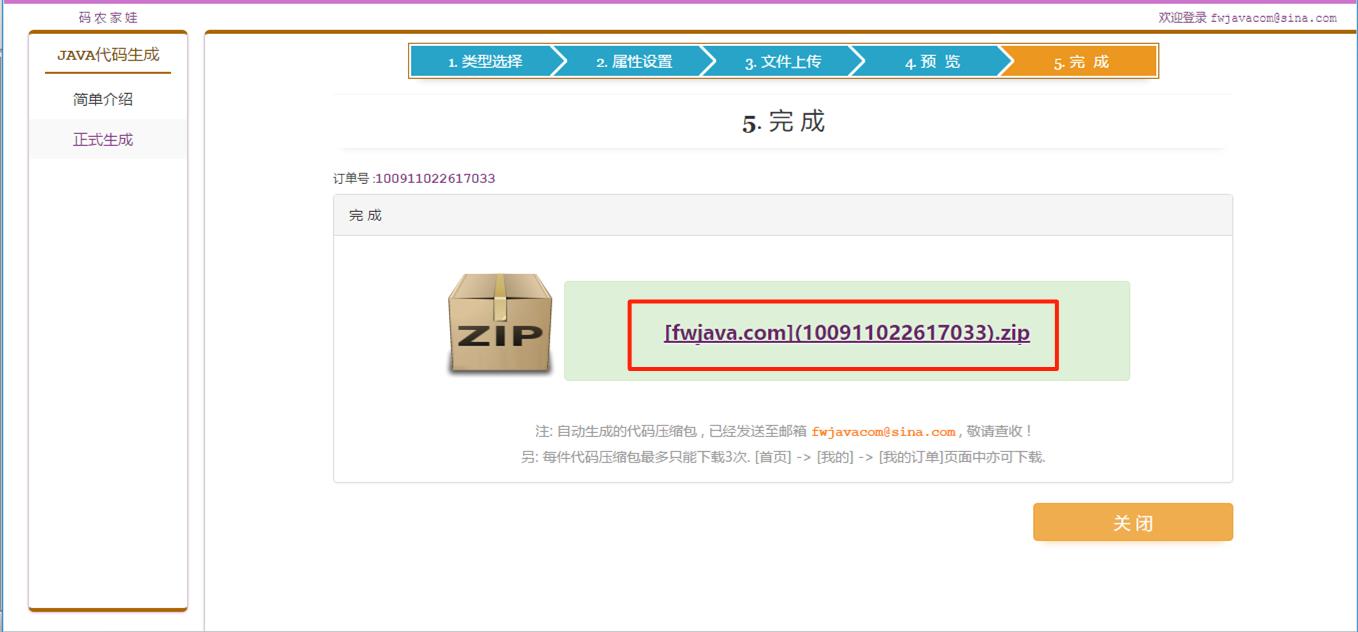Image resolution: width=1358 pixels, height=632 pixels.
Task: Download the [fwjava.com](100911022617033).zip file link
Action: click(x=846, y=333)
